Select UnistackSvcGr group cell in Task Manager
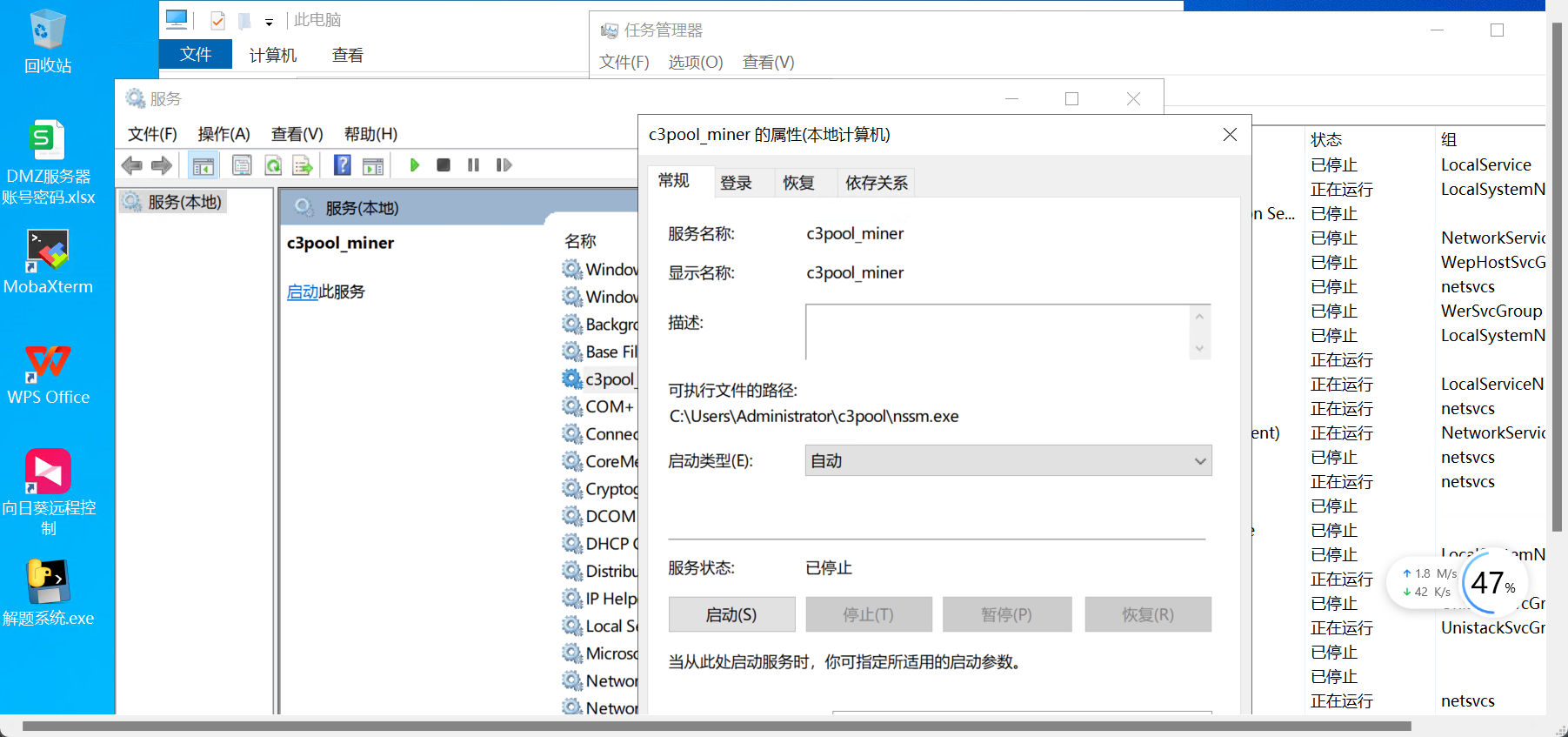 (1493, 628)
